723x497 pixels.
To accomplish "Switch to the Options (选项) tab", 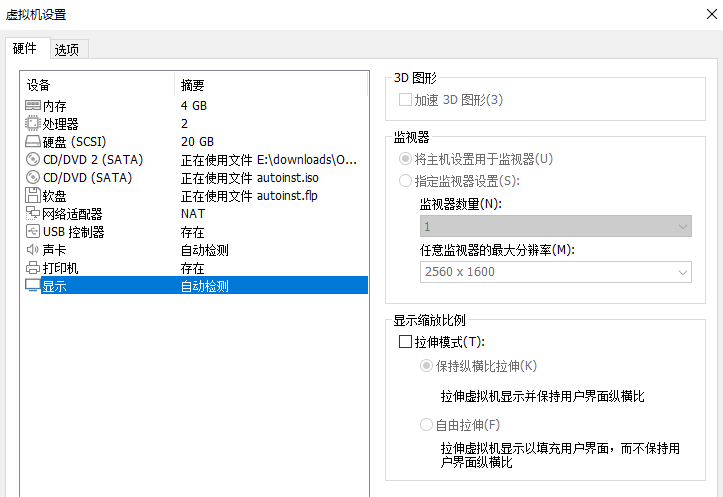I will (68, 49).
